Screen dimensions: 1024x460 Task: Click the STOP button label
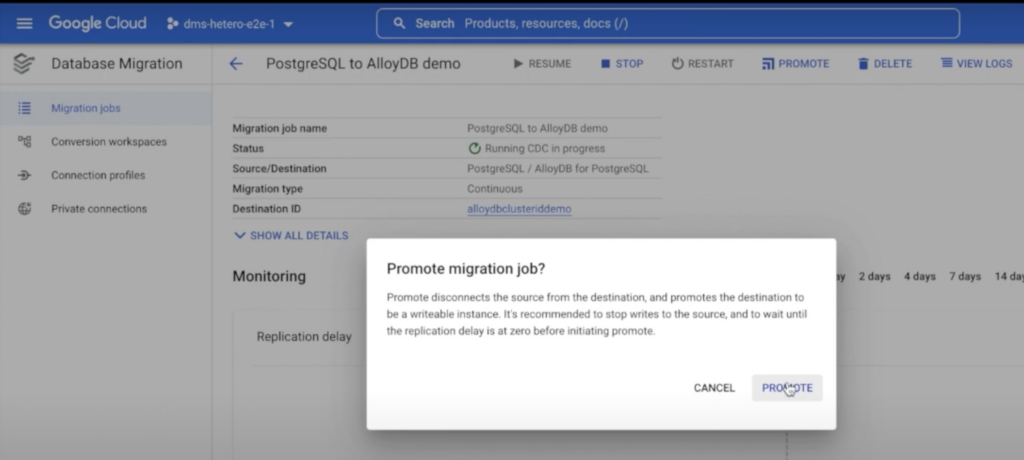pos(630,64)
